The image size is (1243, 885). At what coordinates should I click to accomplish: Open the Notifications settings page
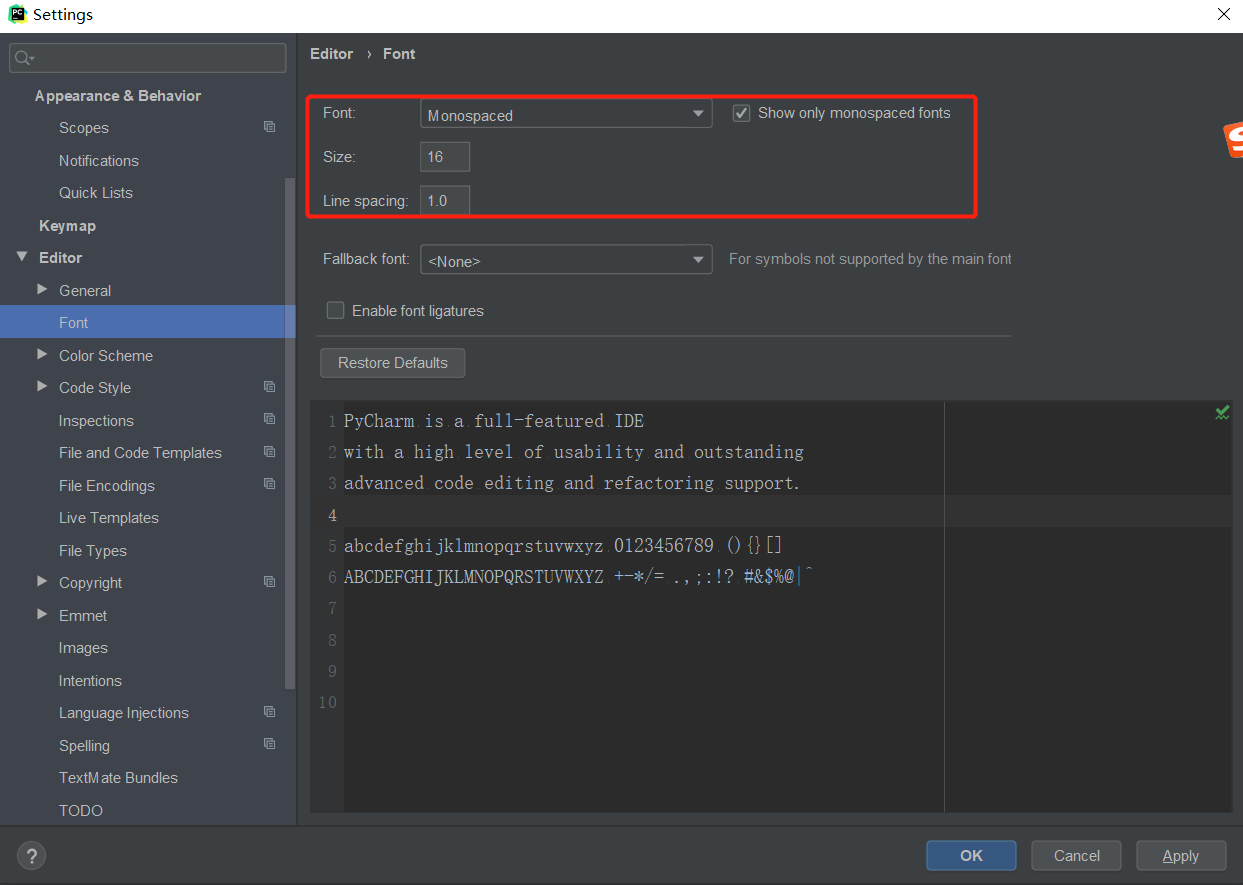pos(99,161)
